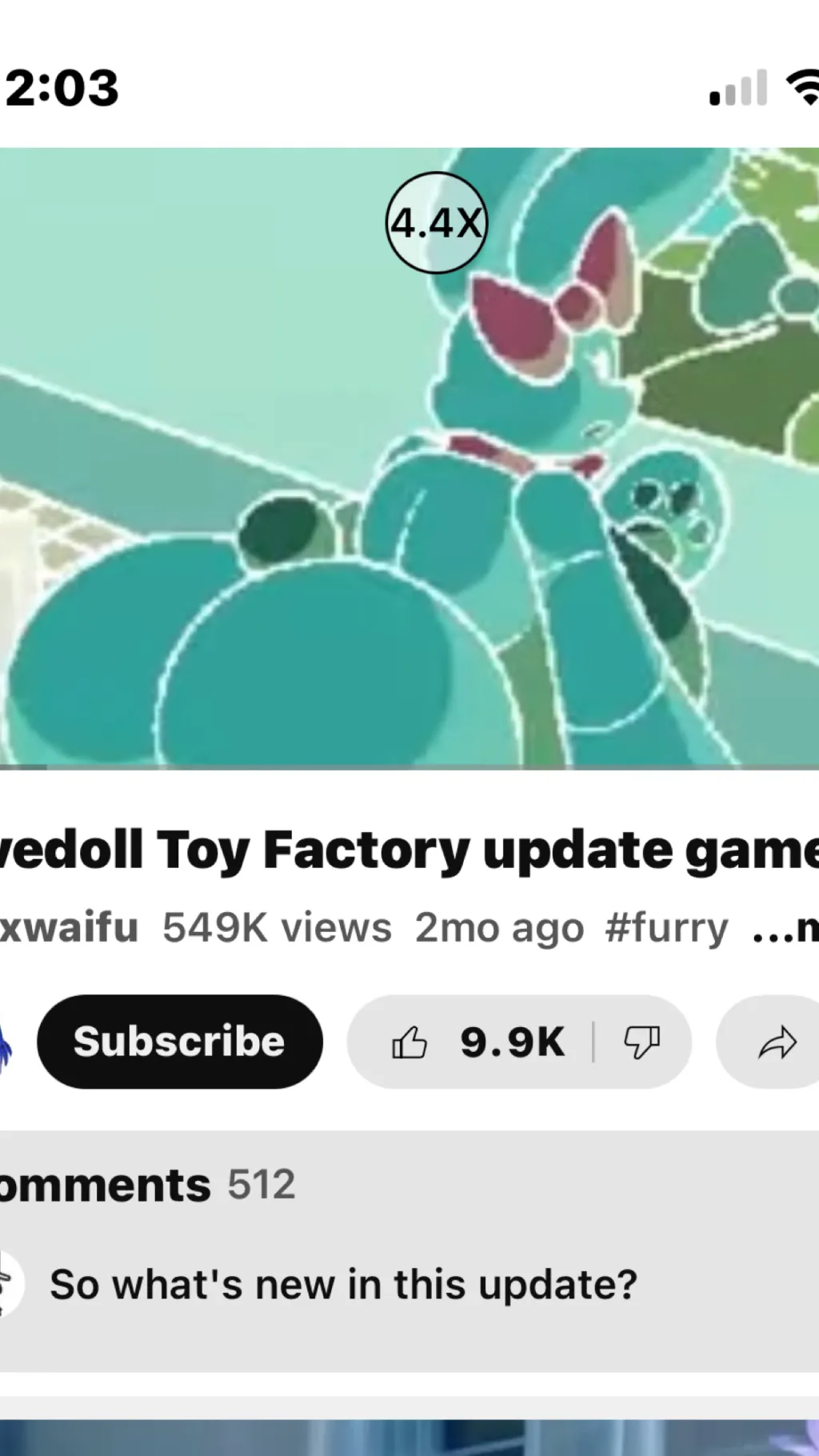This screenshot has height=1456, width=819.
Task: Open the #furry hashtag link
Action: (666, 928)
